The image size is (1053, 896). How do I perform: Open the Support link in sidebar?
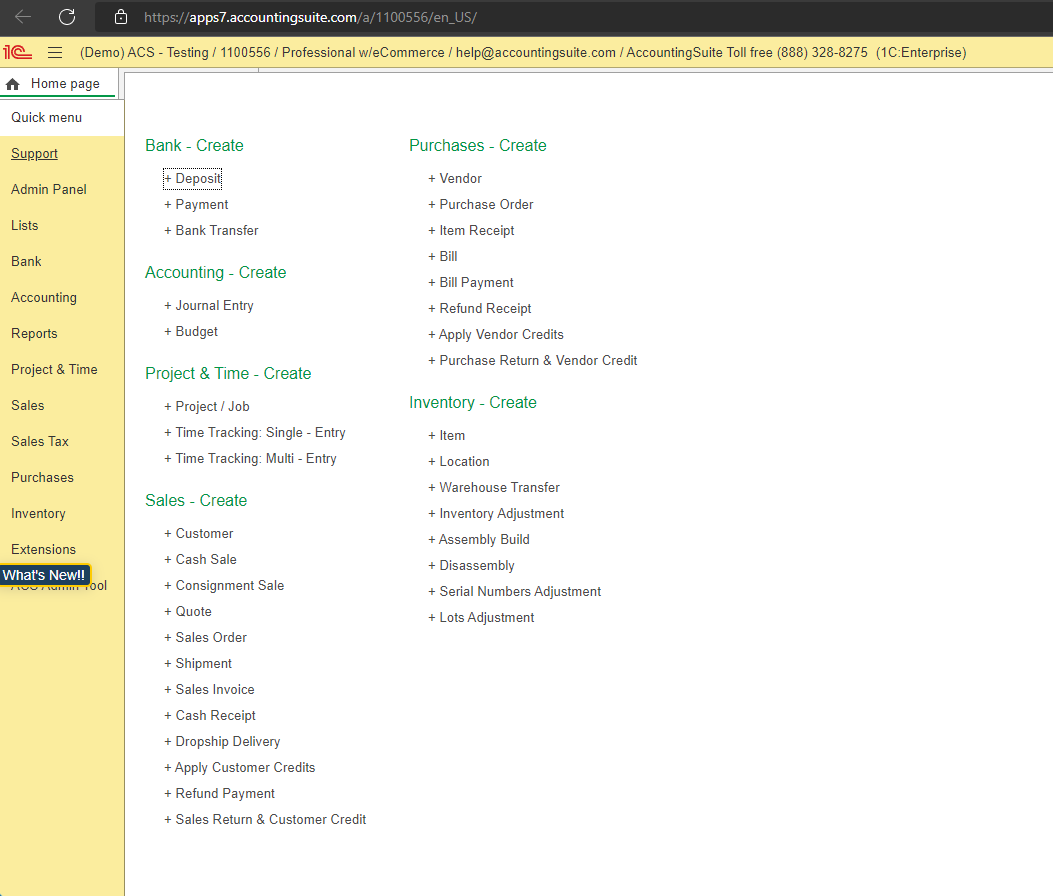tap(34, 154)
